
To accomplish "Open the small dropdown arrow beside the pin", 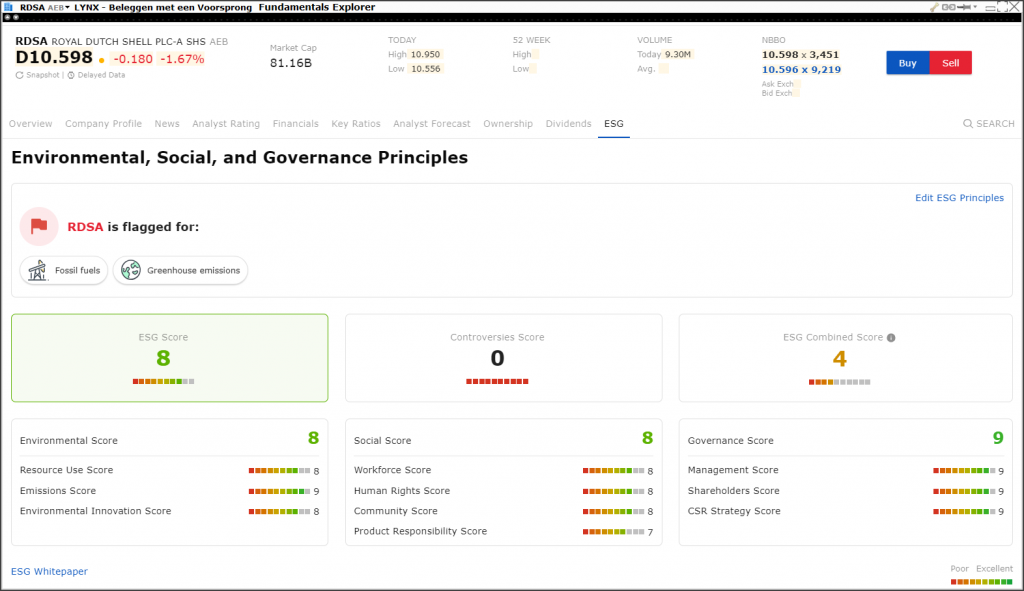I will [975, 7].
